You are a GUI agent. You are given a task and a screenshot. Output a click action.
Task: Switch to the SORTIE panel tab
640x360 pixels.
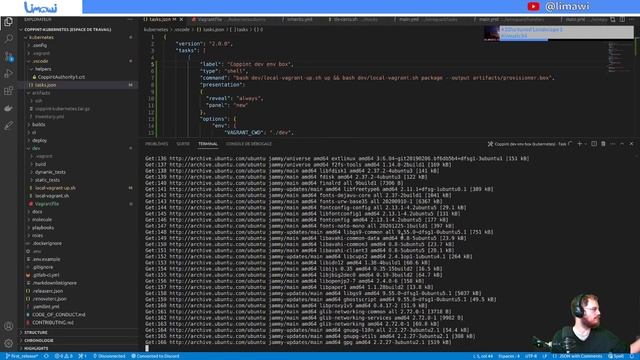click(x=183, y=144)
